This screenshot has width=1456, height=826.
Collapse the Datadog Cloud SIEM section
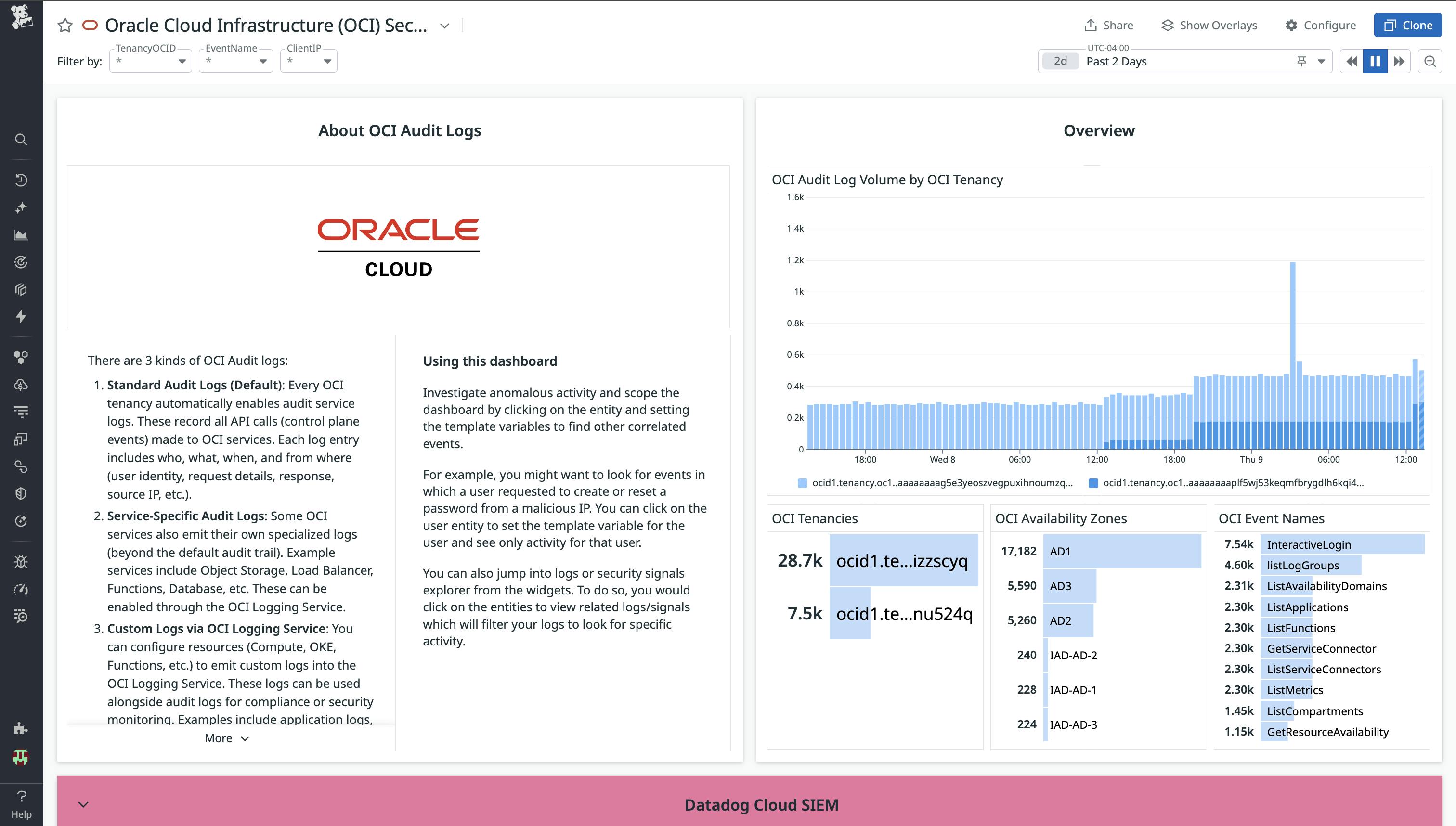pos(83,804)
